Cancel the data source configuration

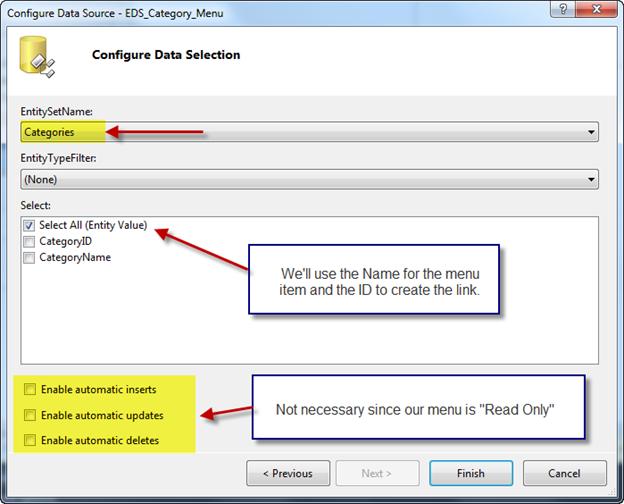pos(563,473)
